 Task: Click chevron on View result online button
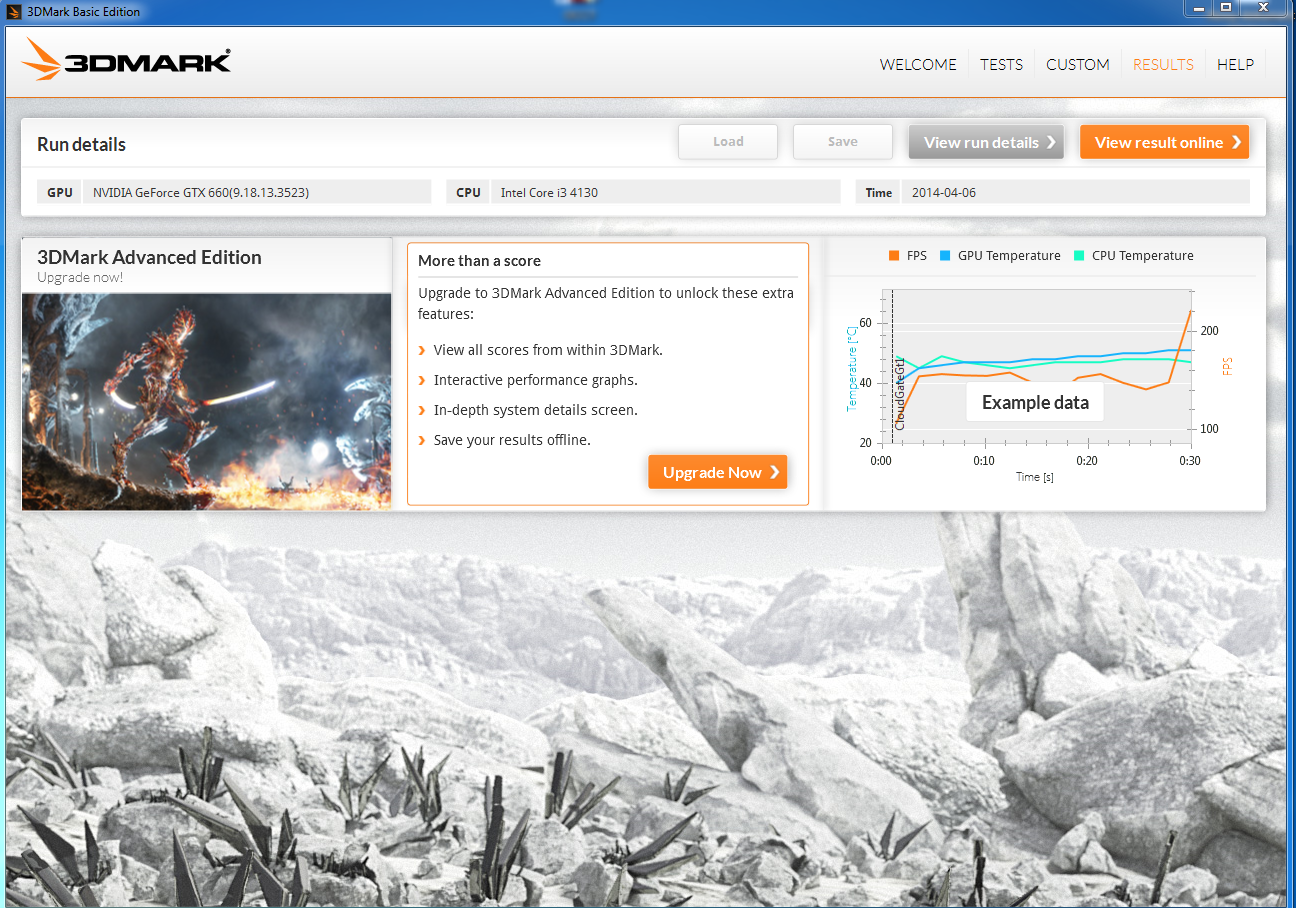click(x=1237, y=142)
